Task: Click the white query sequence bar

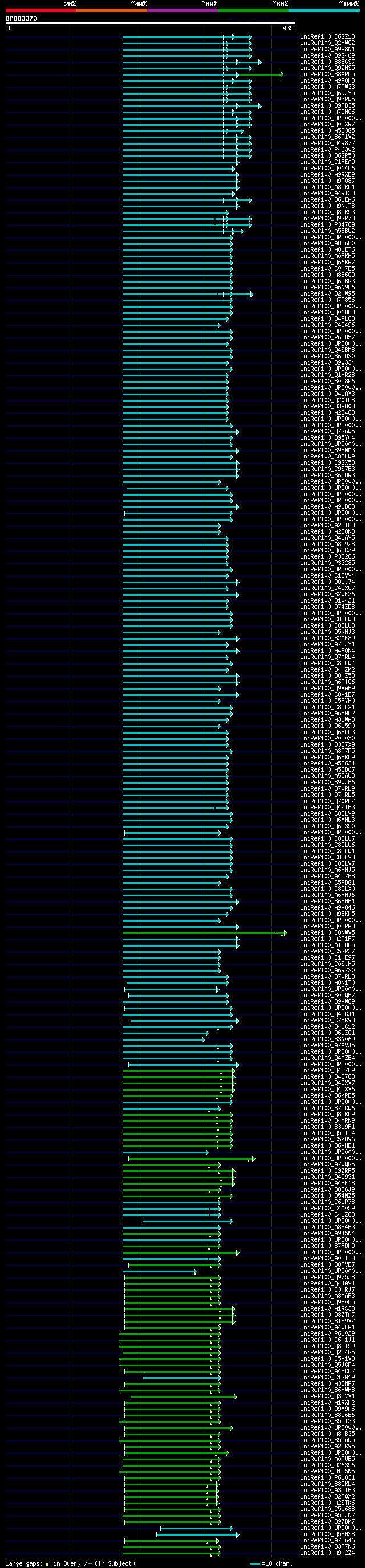Action: 151,24
